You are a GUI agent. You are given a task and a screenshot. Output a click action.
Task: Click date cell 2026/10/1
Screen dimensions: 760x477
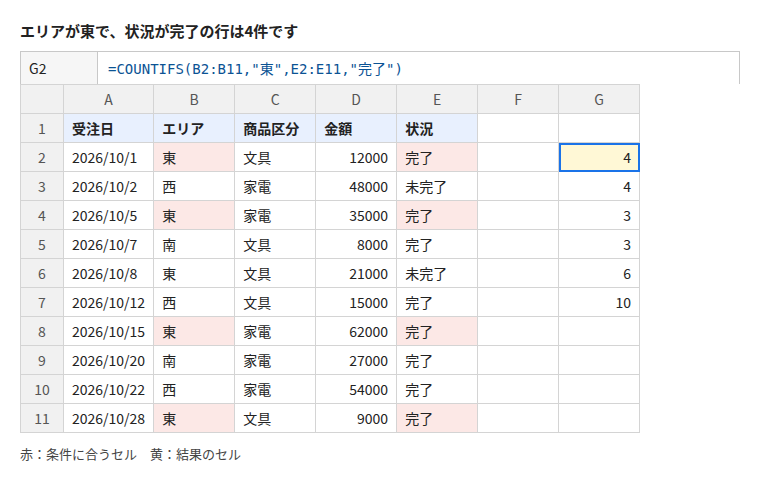tap(109, 158)
